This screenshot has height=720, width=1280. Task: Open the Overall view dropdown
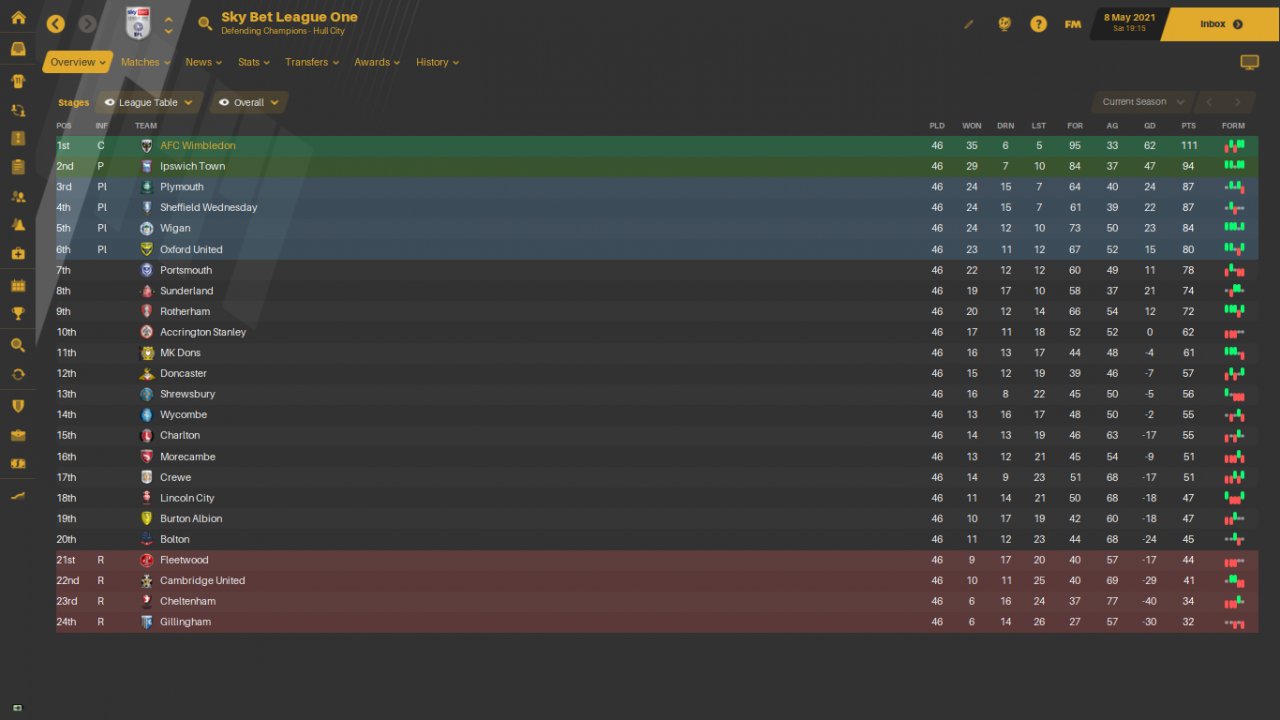[x=248, y=102]
